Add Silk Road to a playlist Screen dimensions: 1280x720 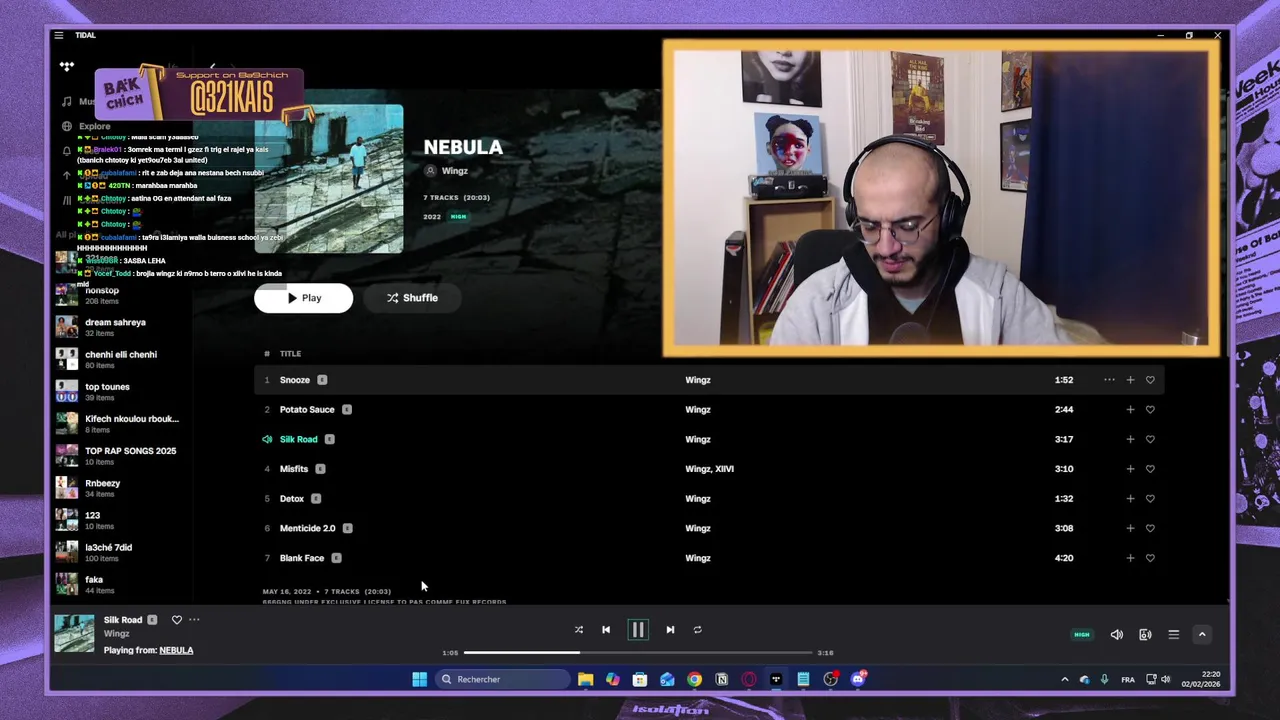(1130, 439)
